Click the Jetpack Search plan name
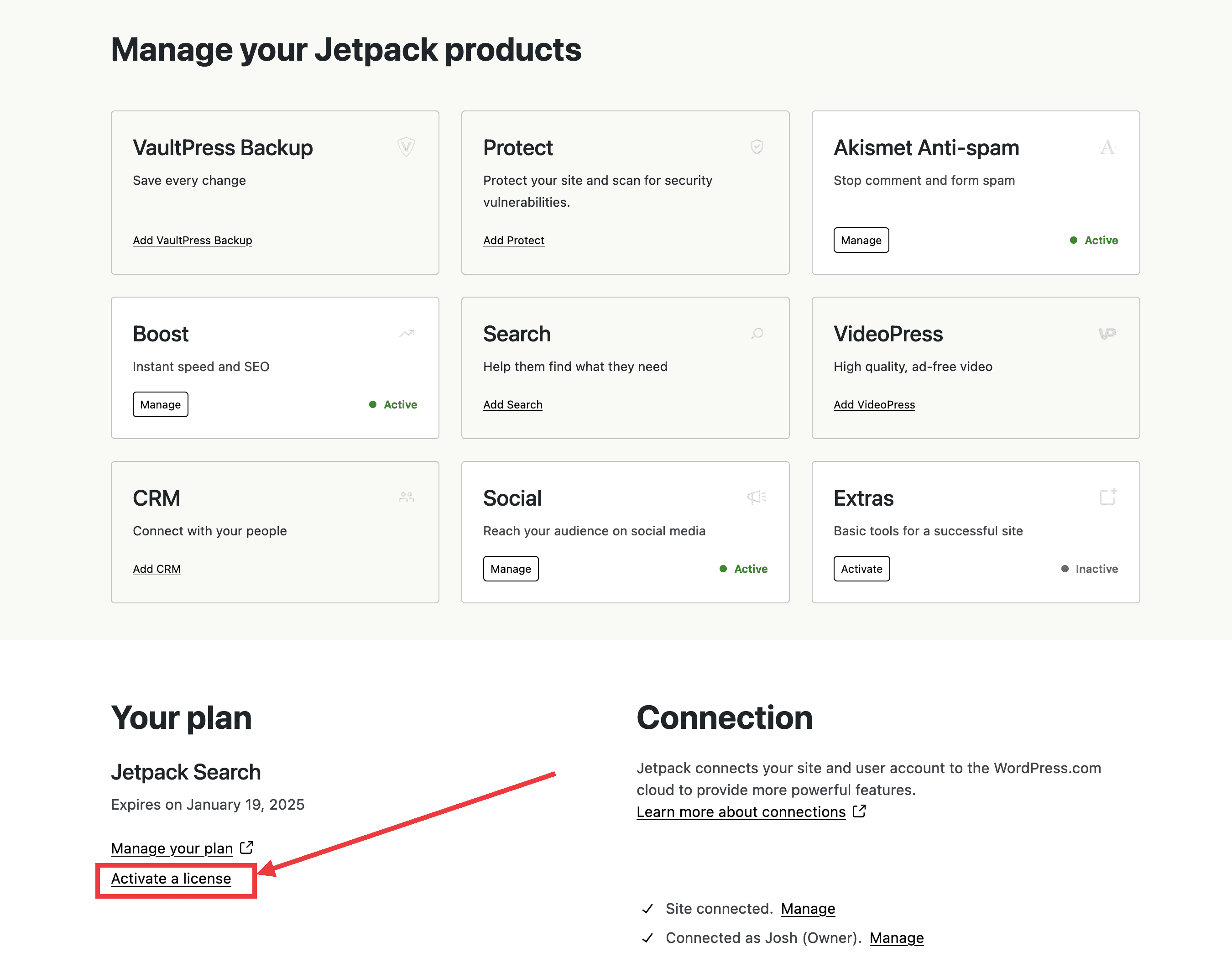 click(186, 772)
